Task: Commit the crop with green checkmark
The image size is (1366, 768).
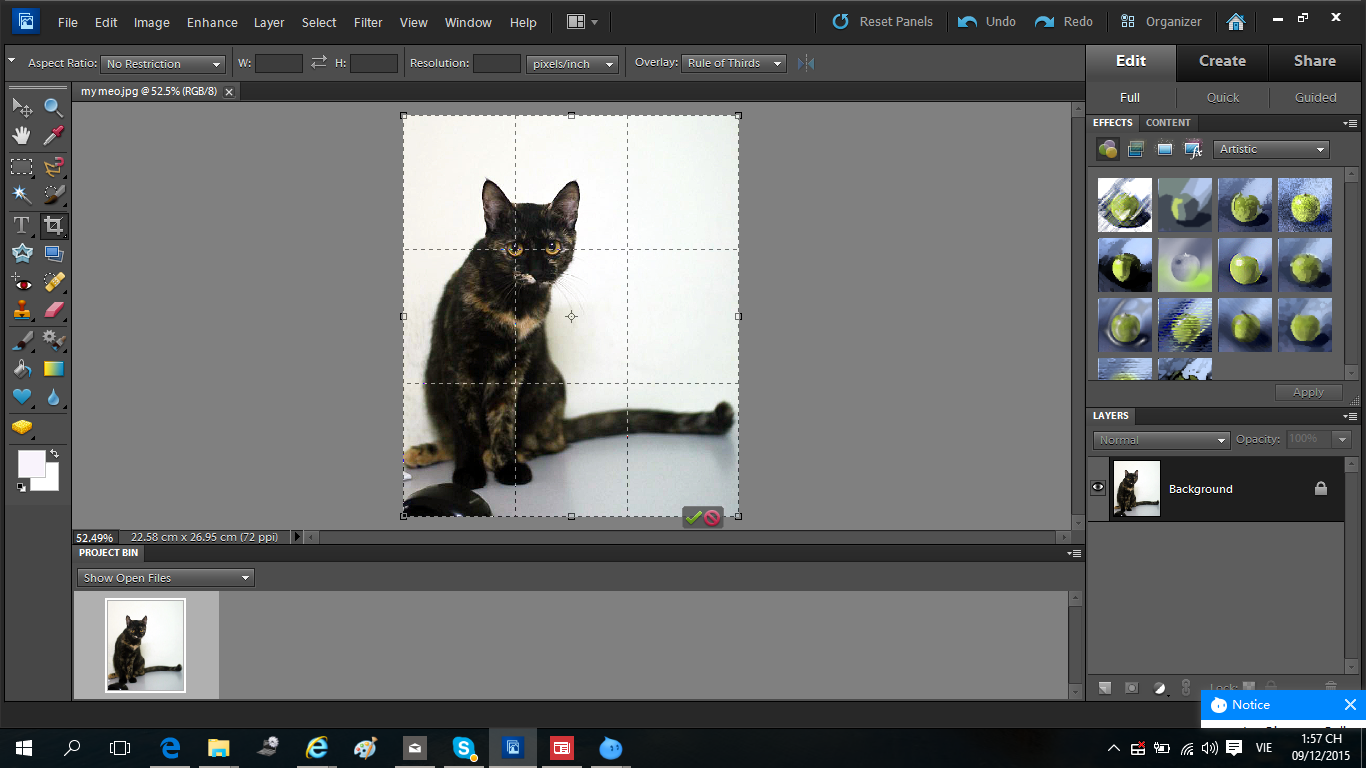Action: pos(693,517)
